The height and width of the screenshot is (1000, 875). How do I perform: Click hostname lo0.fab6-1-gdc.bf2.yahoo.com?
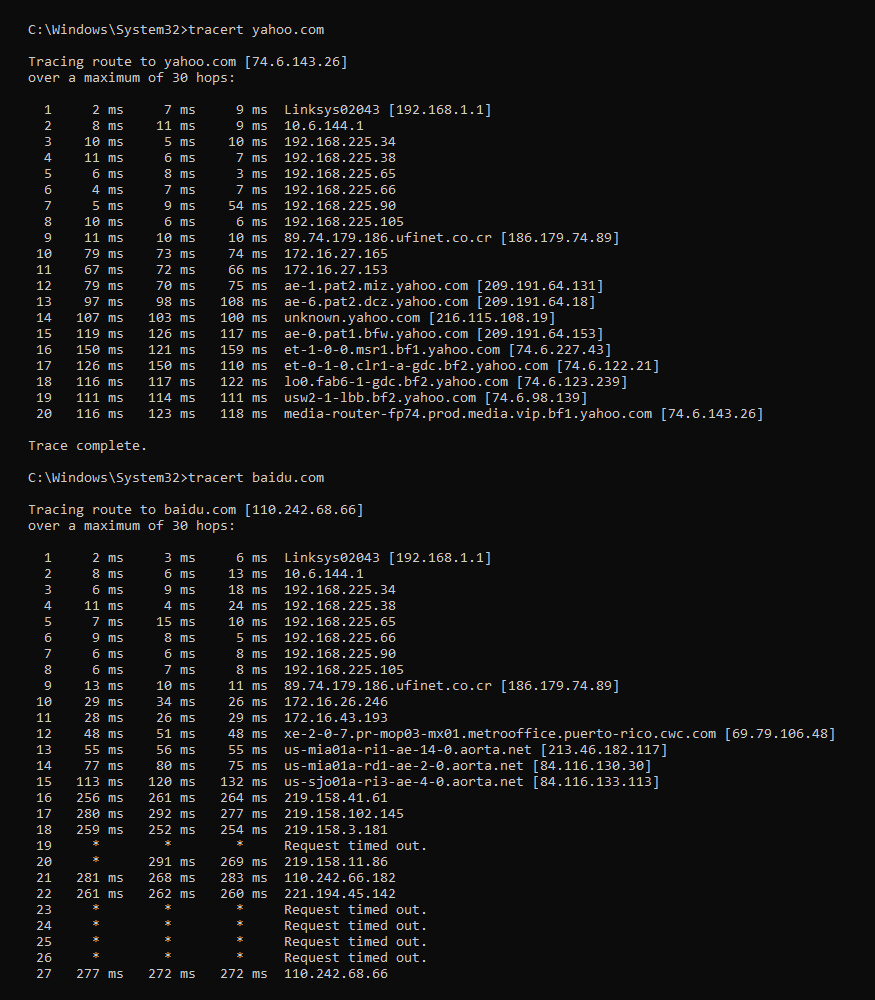tap(396, 382)
